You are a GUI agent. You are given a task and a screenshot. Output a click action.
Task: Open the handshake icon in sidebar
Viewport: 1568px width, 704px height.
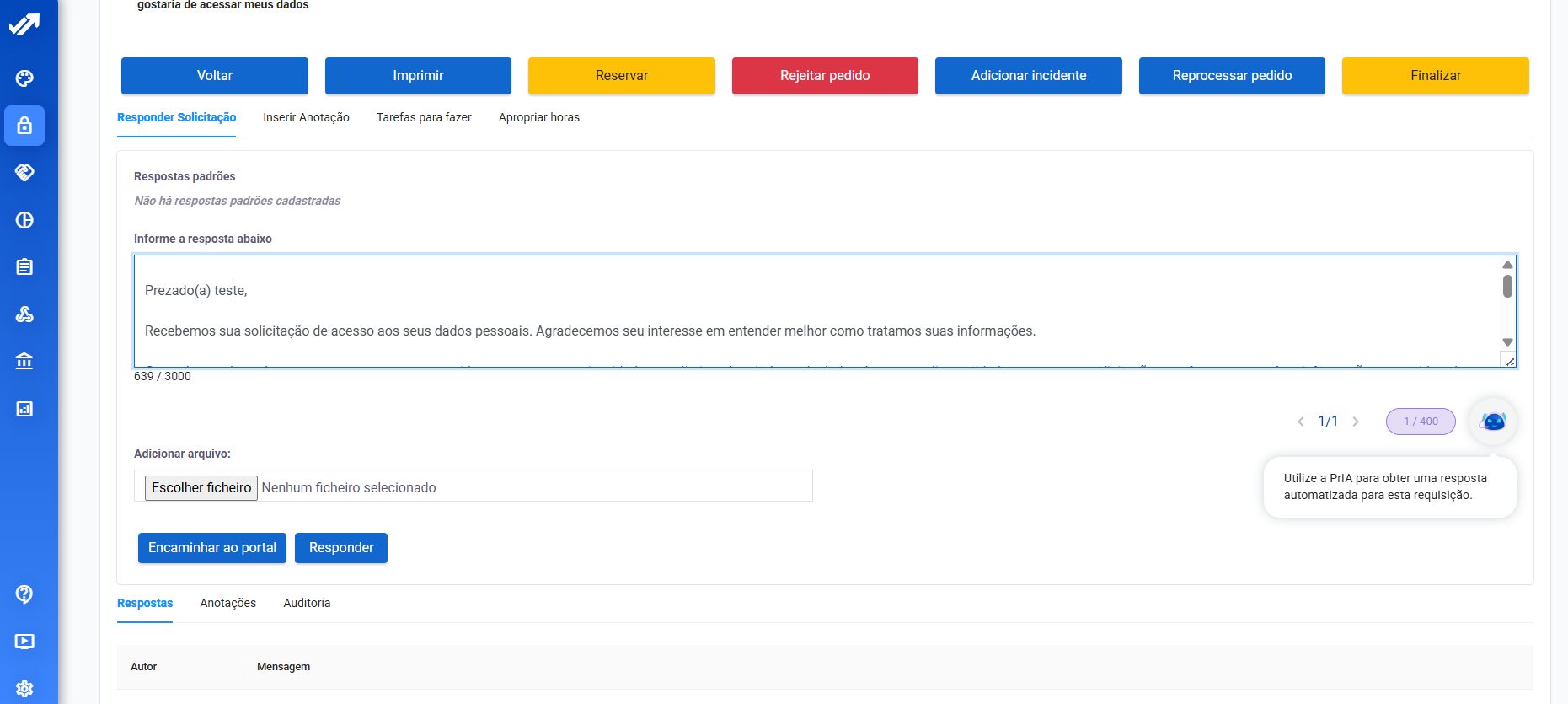[24, 173]
